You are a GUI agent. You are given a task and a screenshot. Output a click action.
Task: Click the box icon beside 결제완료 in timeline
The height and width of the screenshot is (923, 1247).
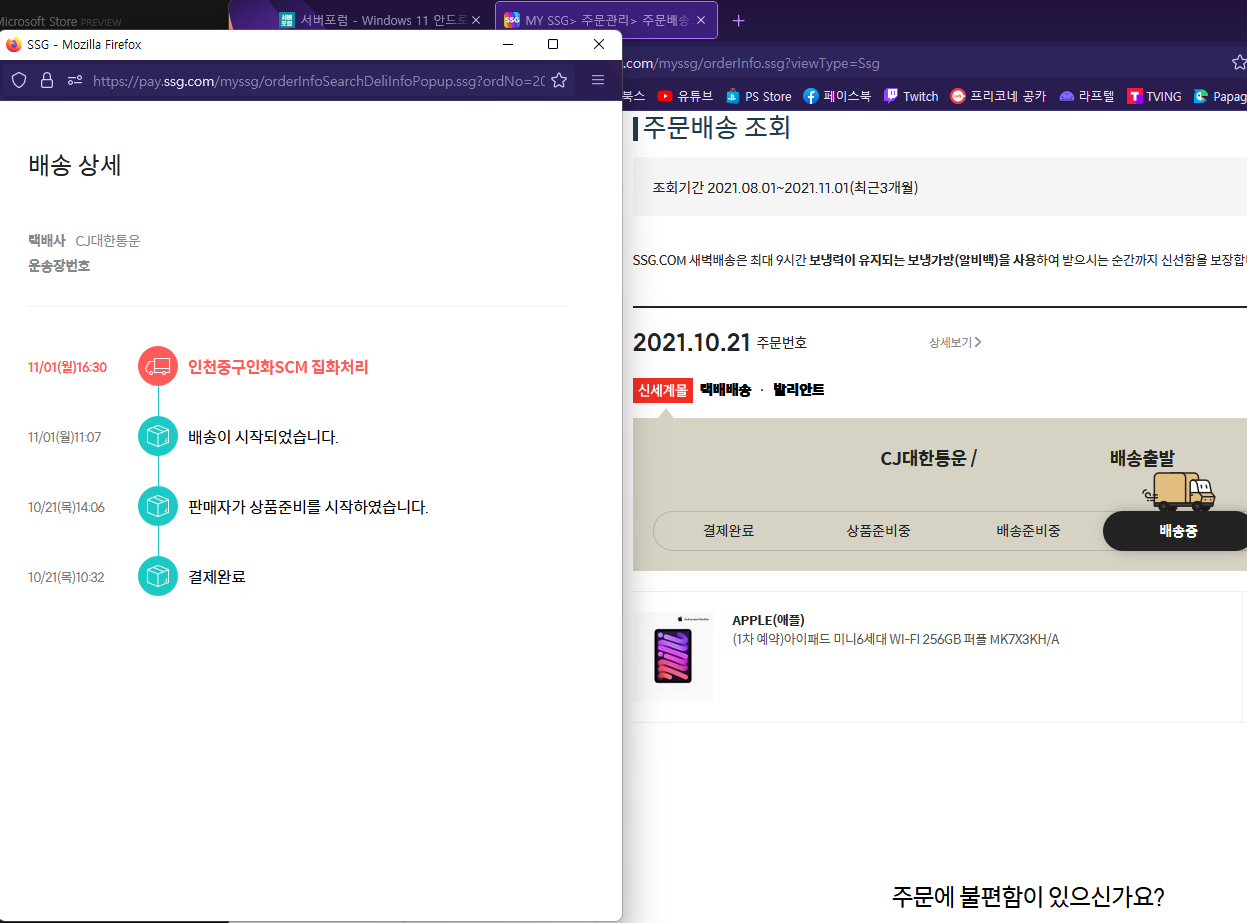pos(158,577)
